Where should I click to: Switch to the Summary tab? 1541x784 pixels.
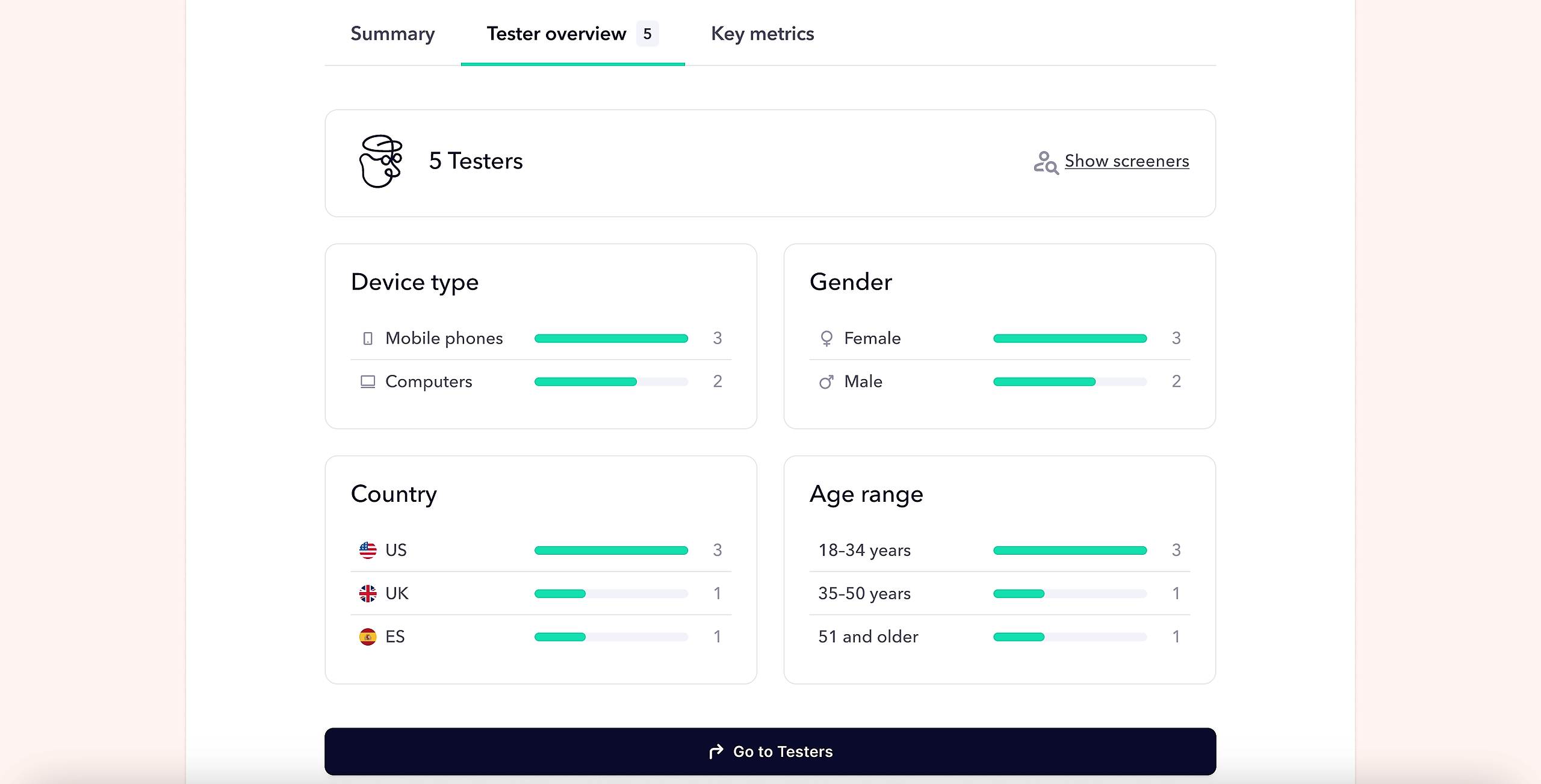392,34
